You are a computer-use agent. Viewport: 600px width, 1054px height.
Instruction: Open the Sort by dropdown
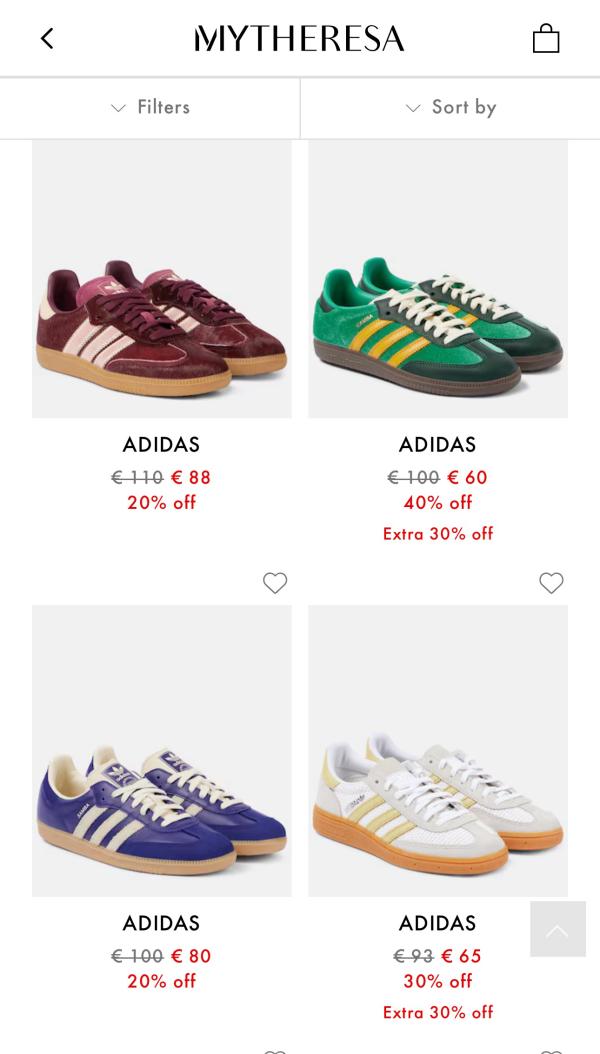click(x=450, y=107)
